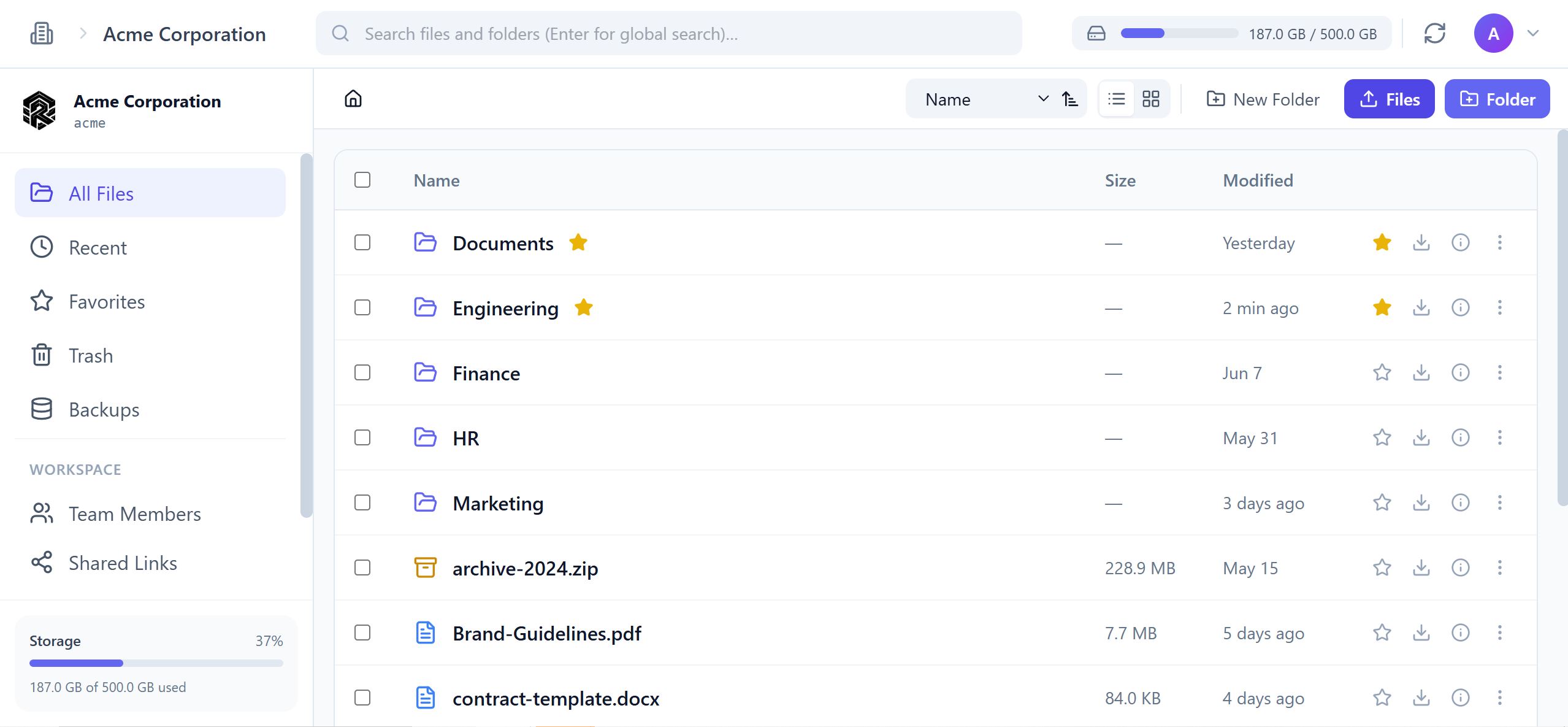Switch to grid view
The width and height of the screenshot is (1568, 727).
click(x=1151, y=99)
